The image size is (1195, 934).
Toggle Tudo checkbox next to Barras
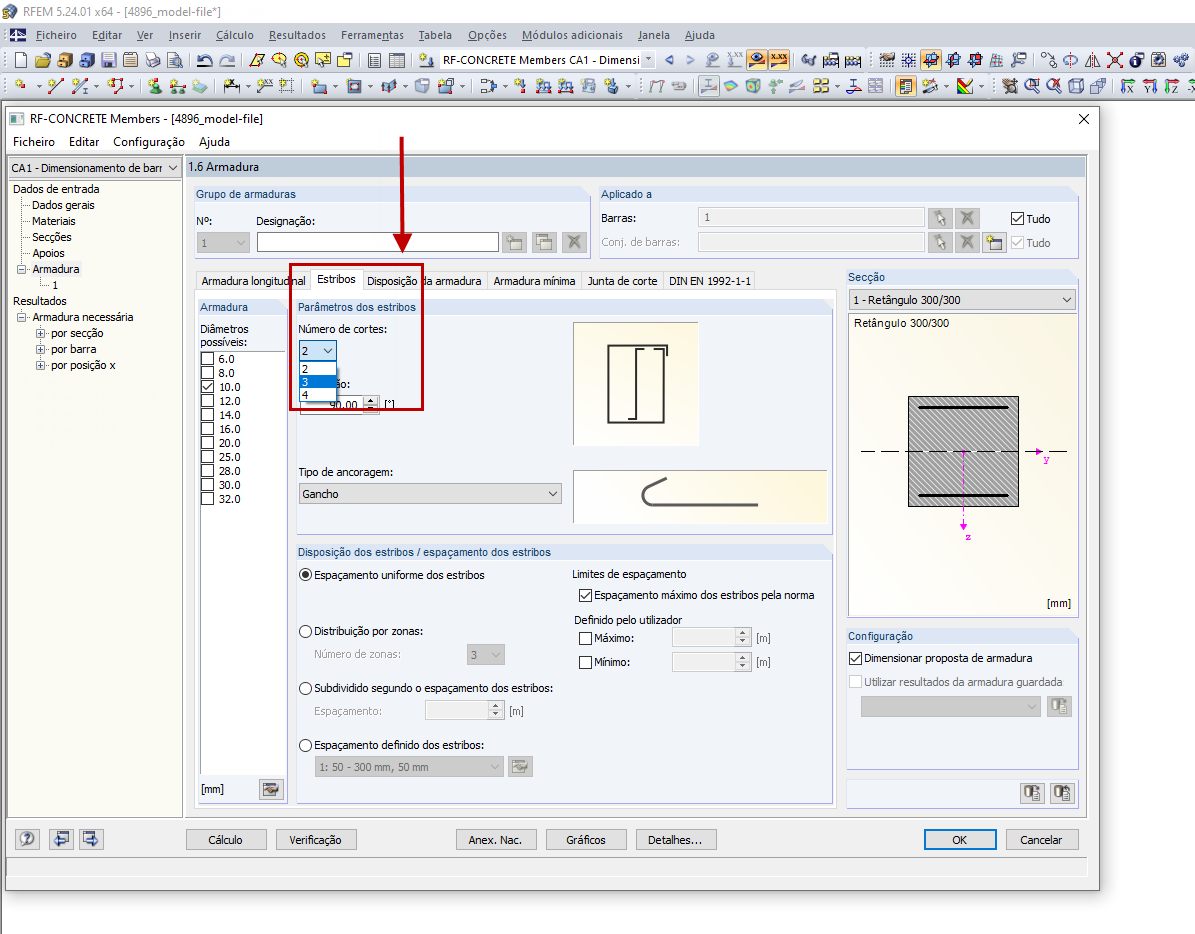1017,219
